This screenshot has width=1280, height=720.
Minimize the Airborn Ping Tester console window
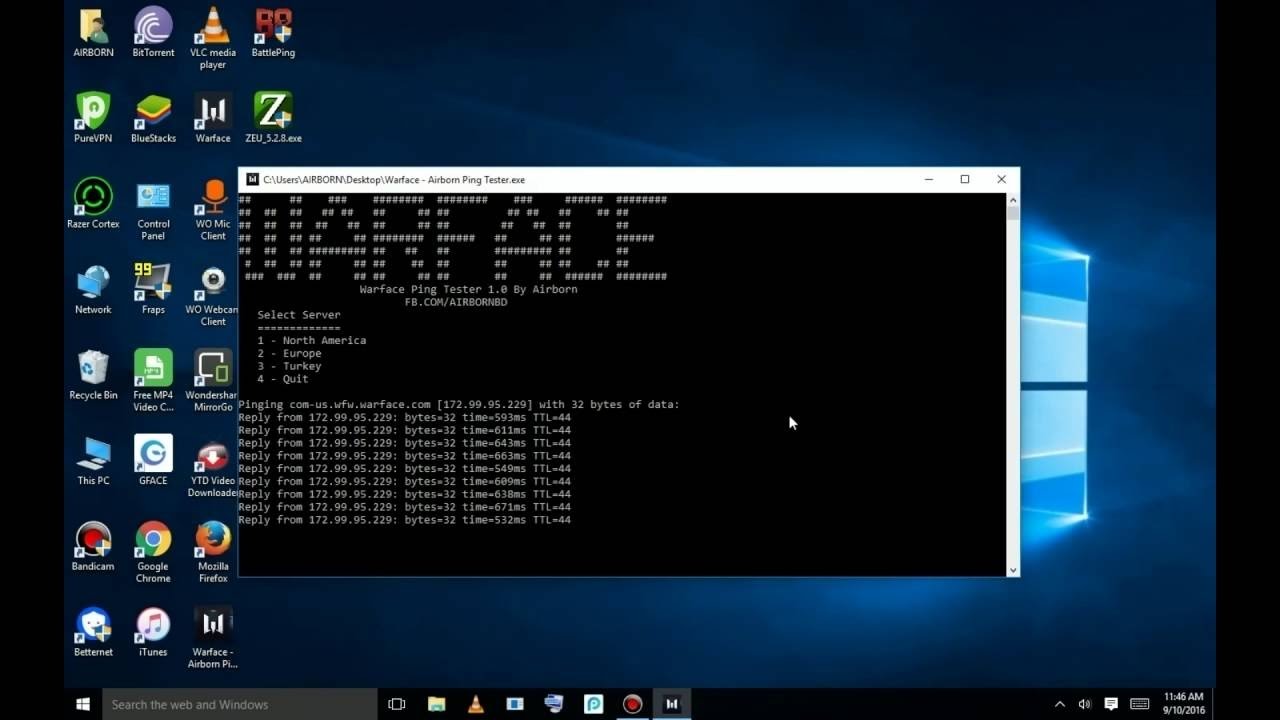tap(928, 180)
